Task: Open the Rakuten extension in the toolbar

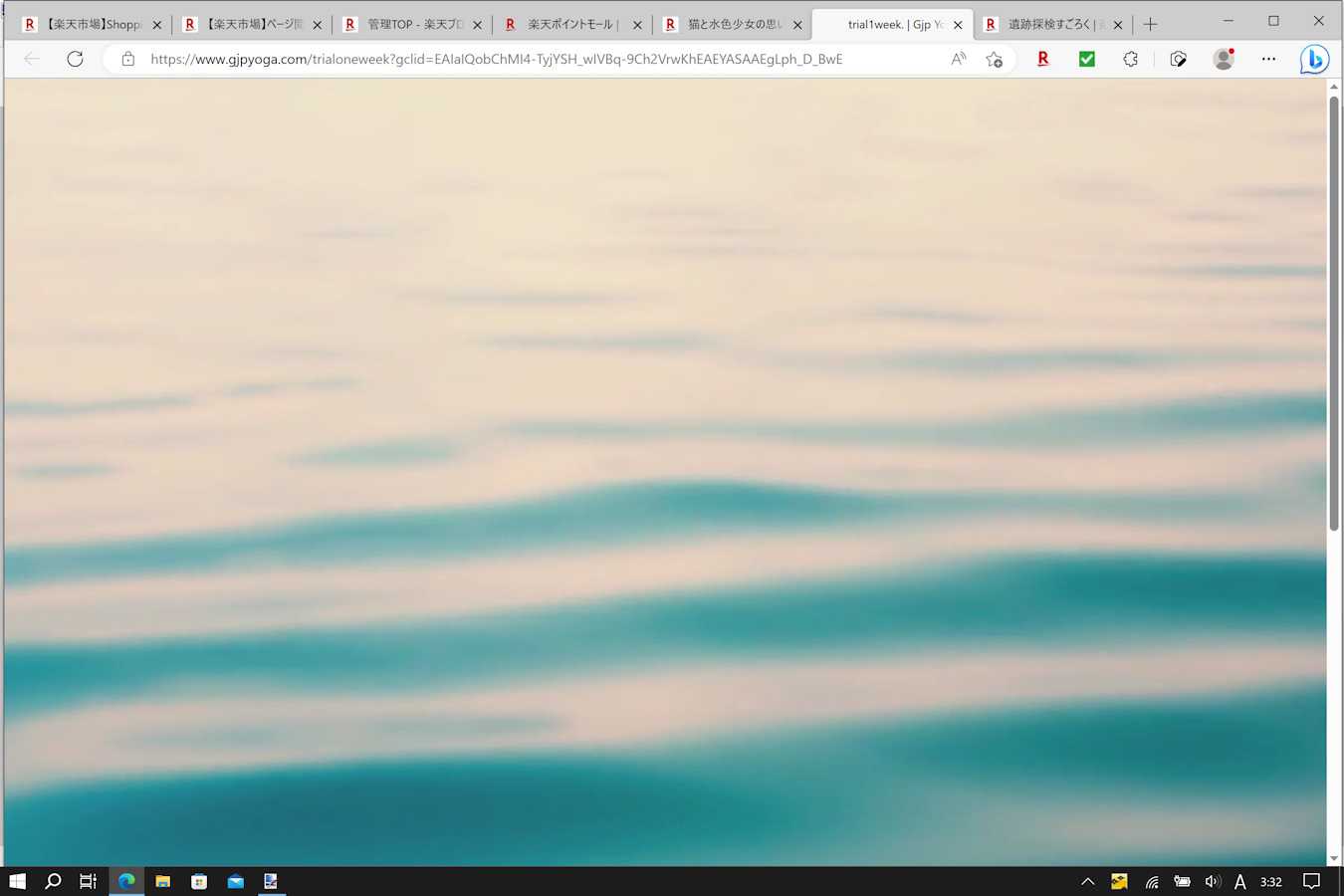Action: (x=1042, y=59)
